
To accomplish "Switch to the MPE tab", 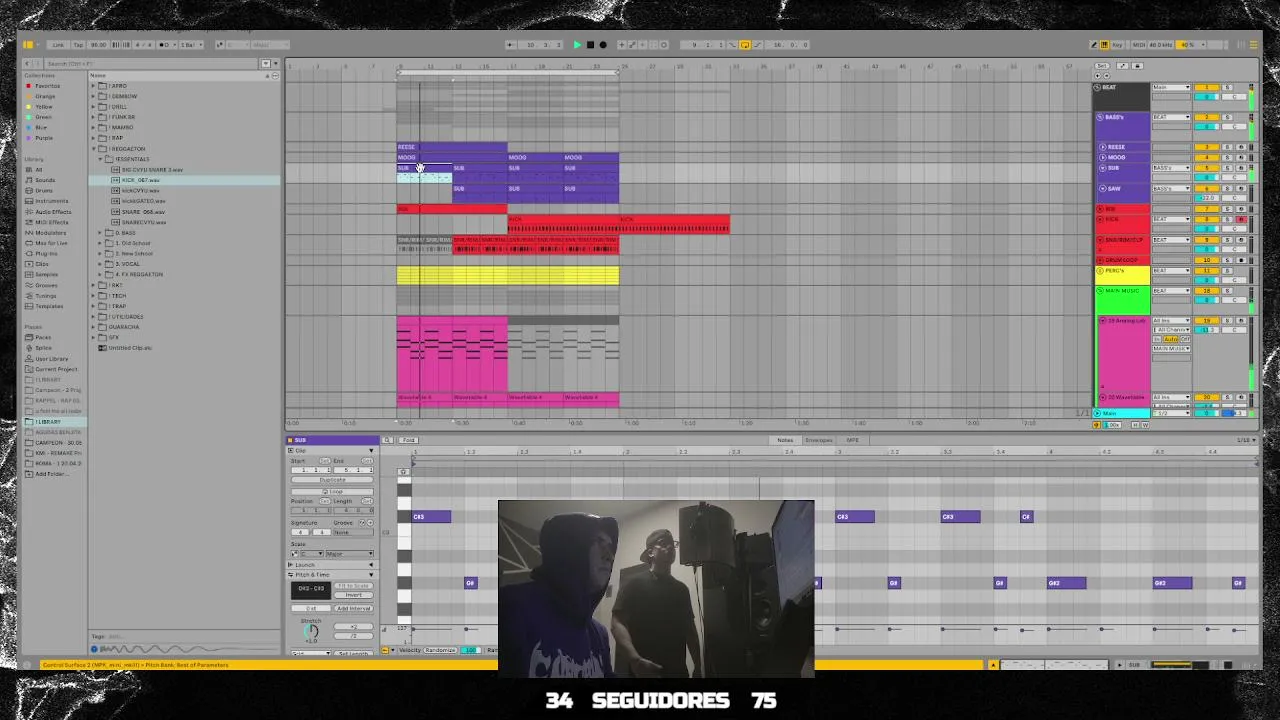I will 852,440.
